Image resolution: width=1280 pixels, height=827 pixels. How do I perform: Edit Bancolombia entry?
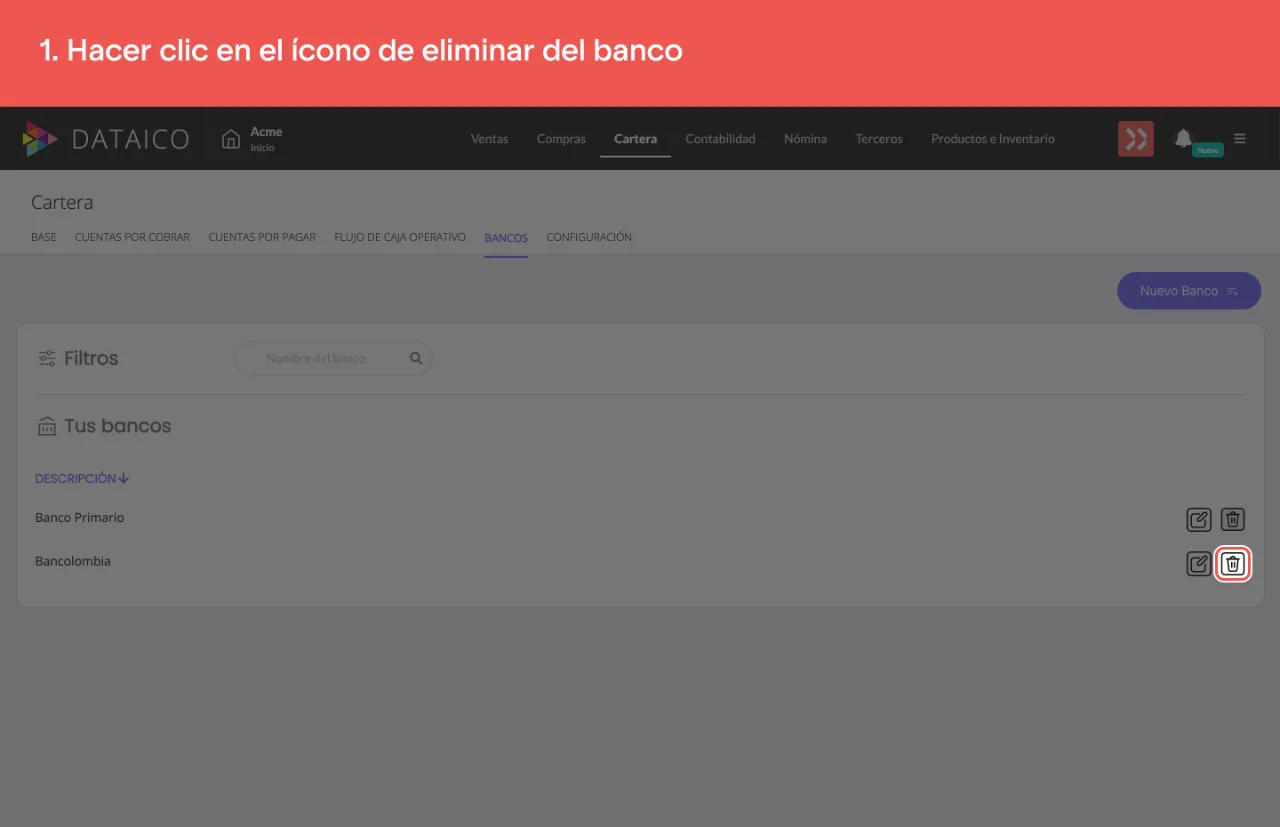1198,564
